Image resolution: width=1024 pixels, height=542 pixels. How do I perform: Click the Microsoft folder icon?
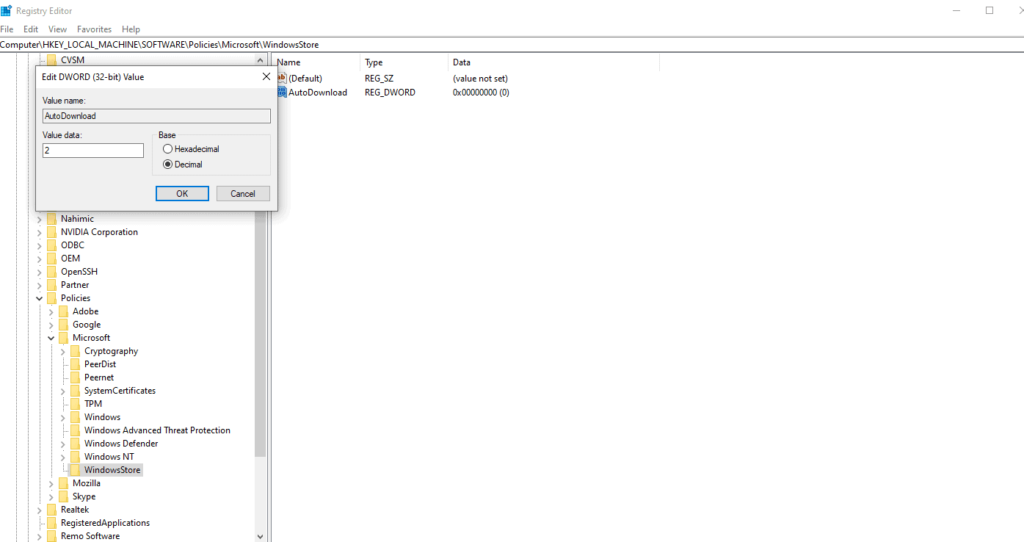[x=63, y=338]
